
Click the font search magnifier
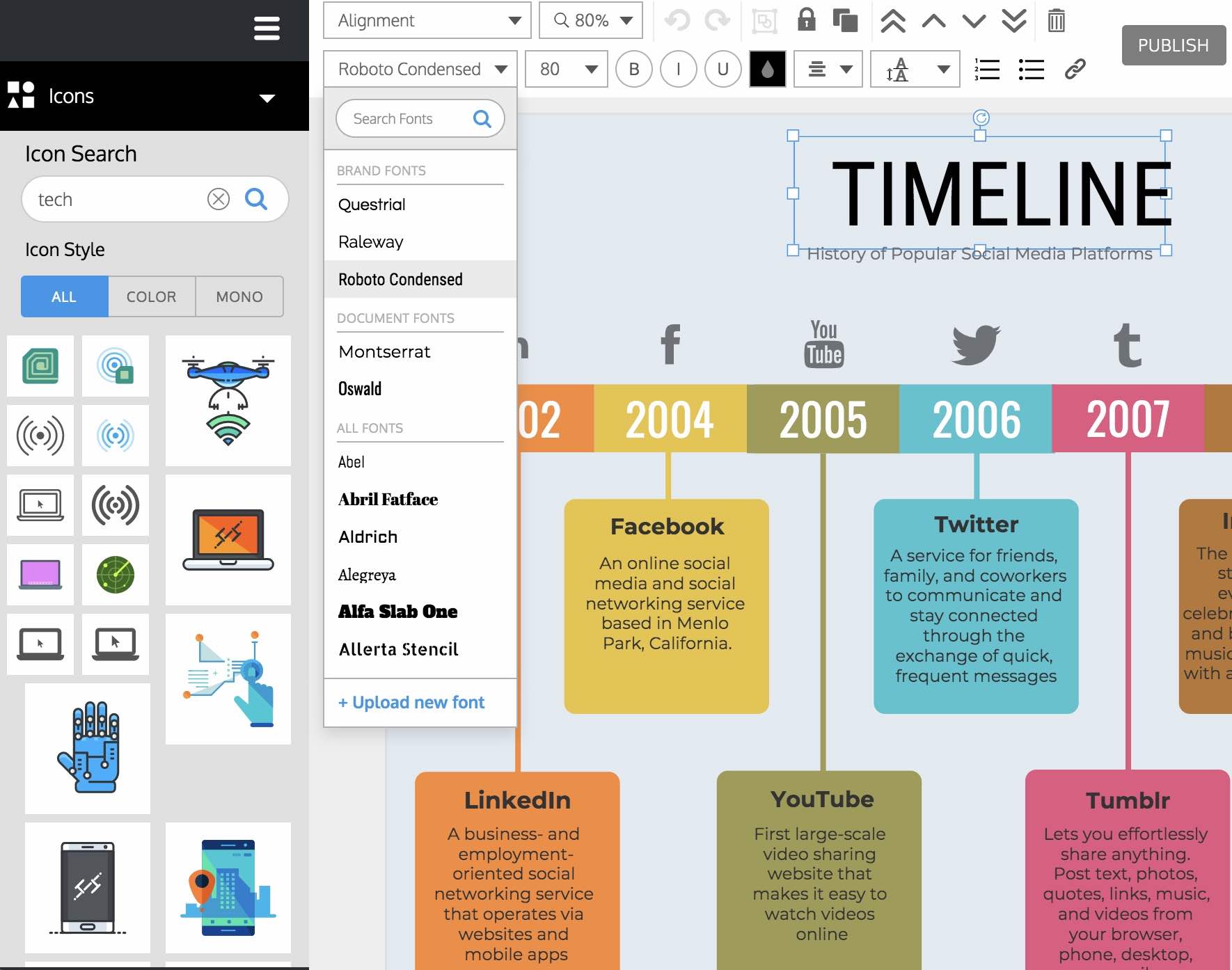pyautogui.click(x=482, y=118)
